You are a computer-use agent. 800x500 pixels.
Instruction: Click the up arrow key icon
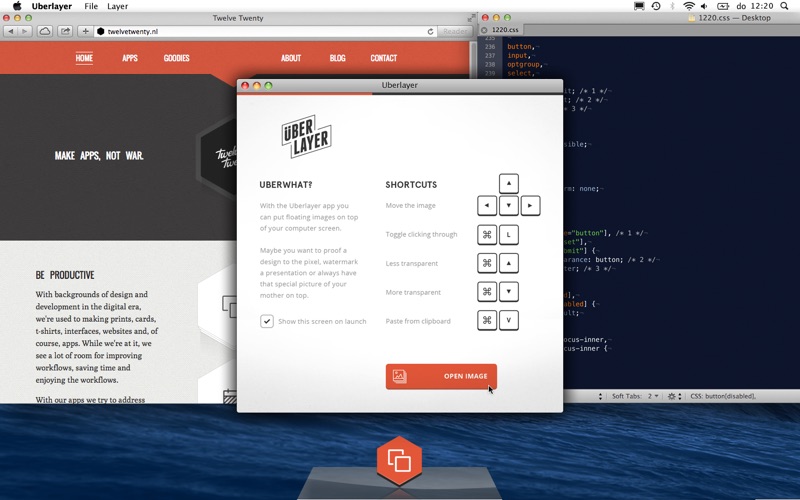509,184
